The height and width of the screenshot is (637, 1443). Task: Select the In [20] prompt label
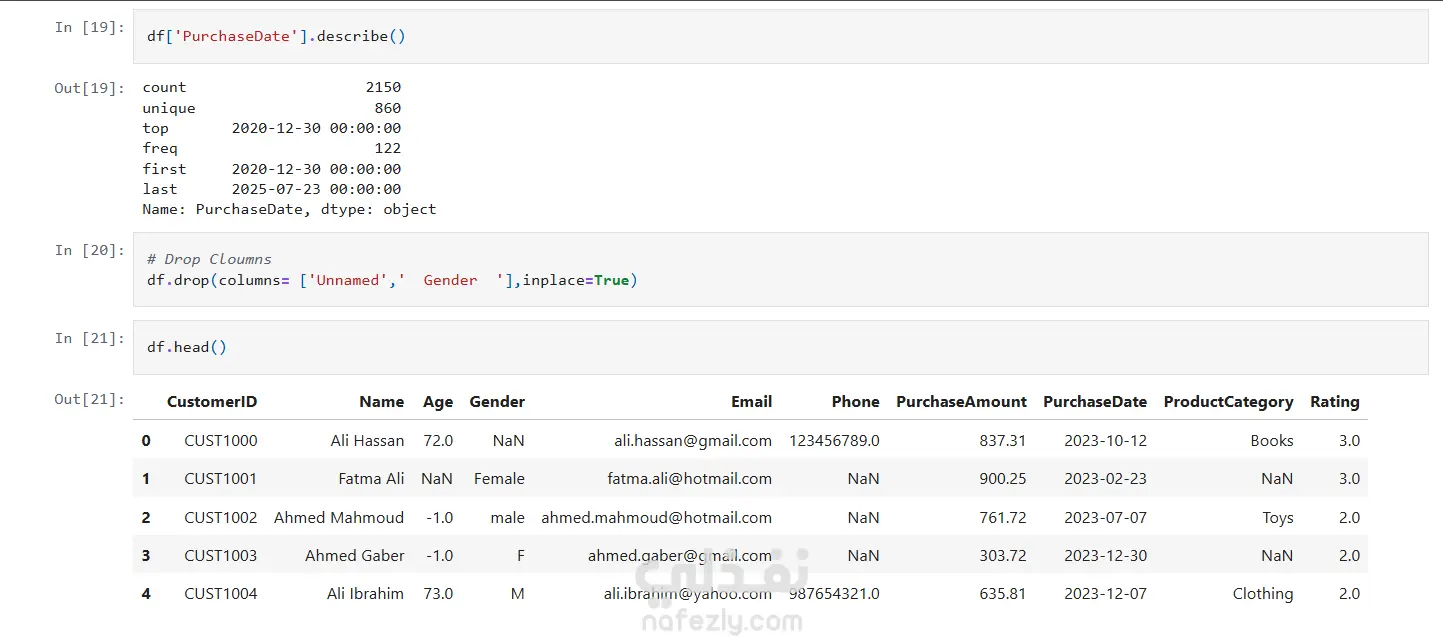90,250
